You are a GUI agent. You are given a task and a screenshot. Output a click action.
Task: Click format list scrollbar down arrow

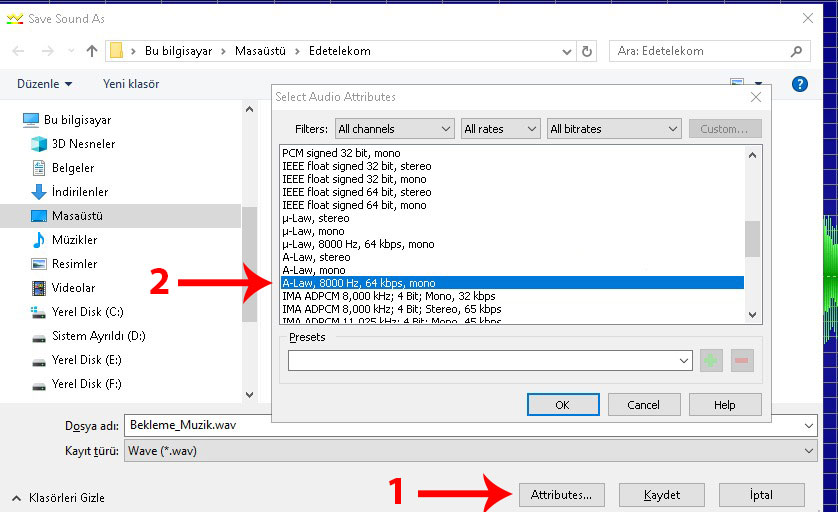(752, 315)
